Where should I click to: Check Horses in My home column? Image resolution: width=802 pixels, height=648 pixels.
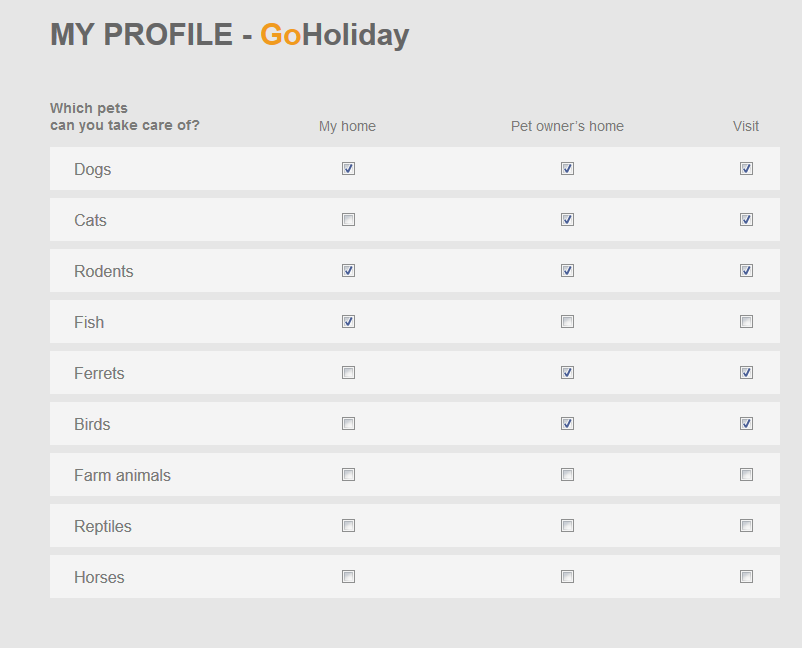point(348,577)
